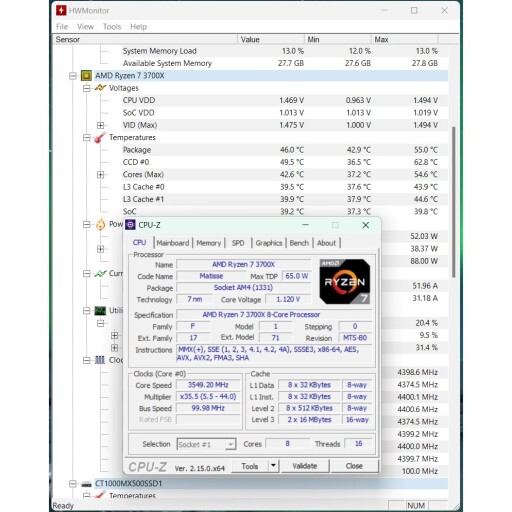
Task: Click the Min column header
Action: (337, 39)
